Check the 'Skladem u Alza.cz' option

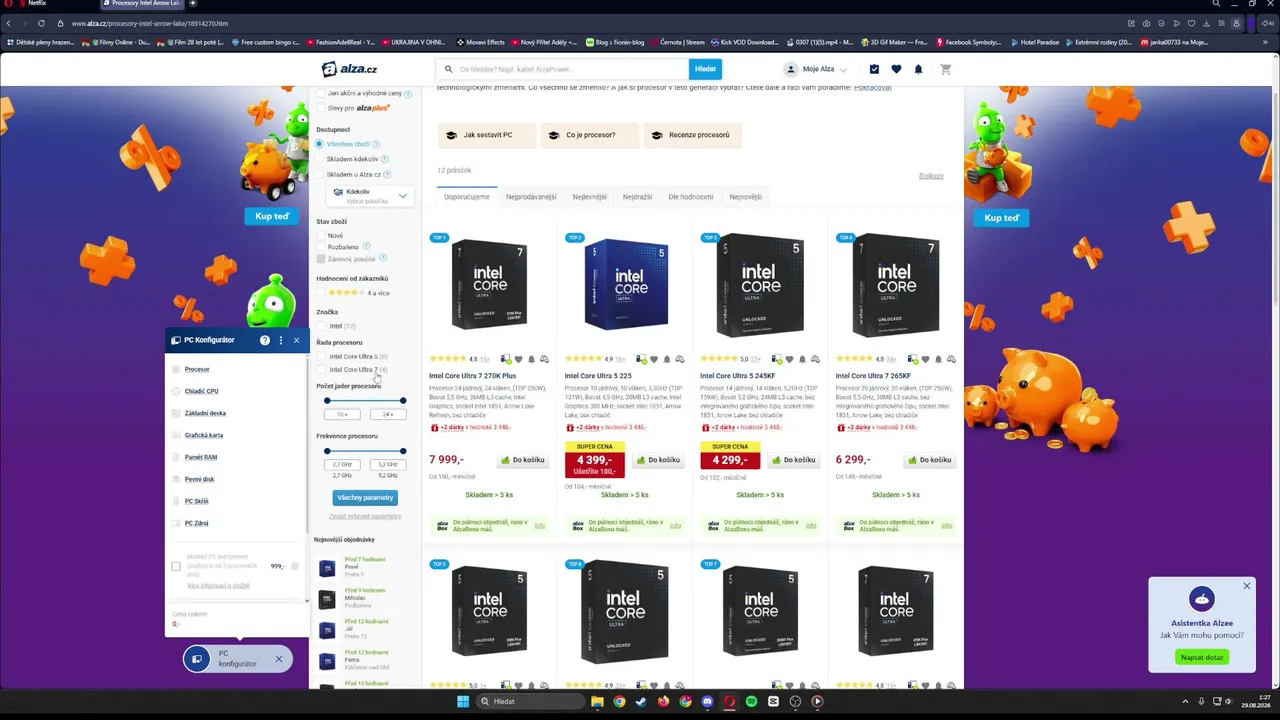[x=320, y=174]
